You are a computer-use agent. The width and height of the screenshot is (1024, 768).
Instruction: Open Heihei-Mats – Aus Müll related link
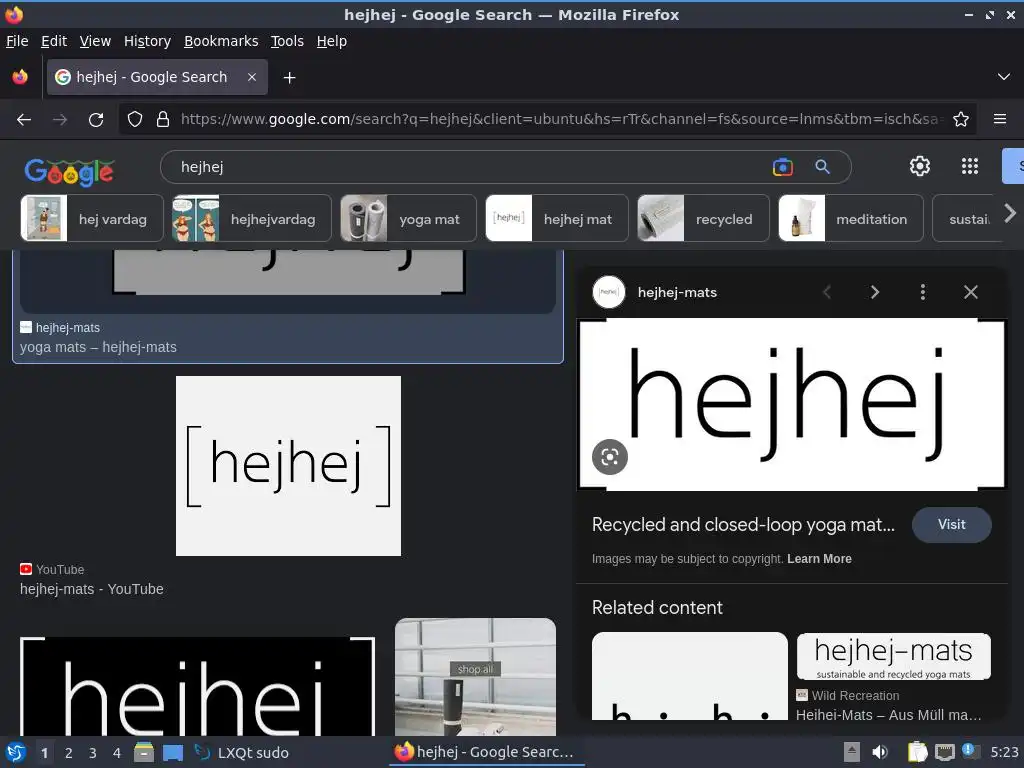click(888, 715)
